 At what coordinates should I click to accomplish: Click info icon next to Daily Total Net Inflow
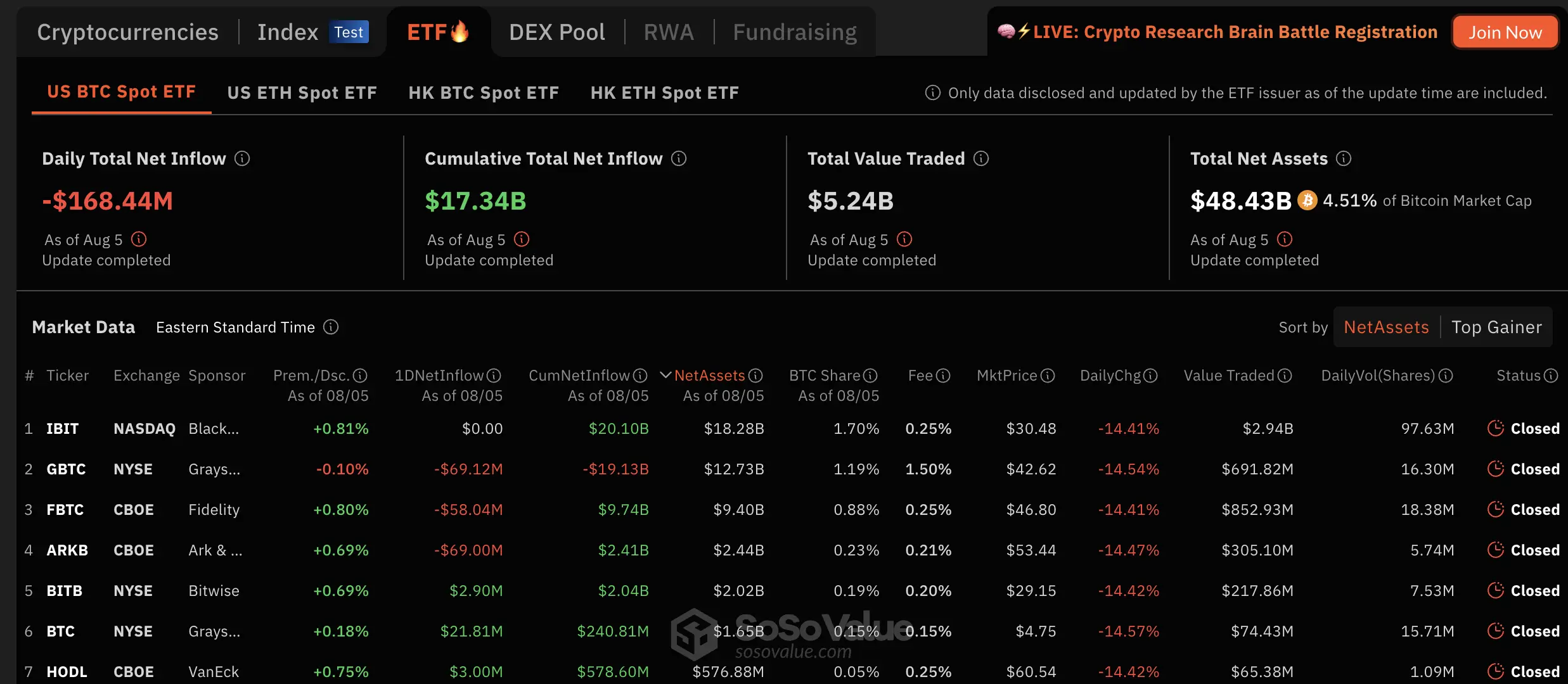242,158
